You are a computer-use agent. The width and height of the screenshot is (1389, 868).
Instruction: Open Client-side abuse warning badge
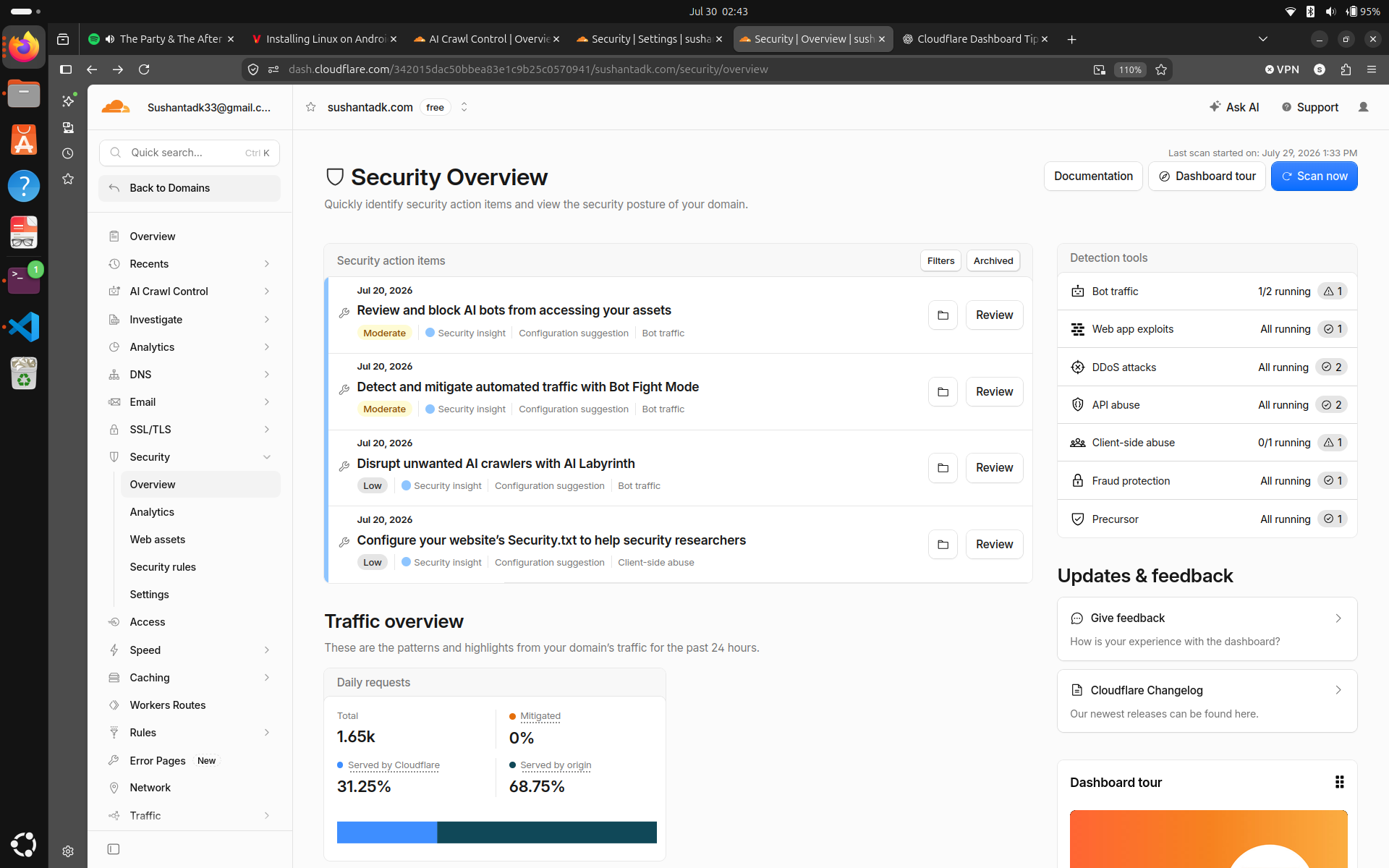[x=1333, y=443]
